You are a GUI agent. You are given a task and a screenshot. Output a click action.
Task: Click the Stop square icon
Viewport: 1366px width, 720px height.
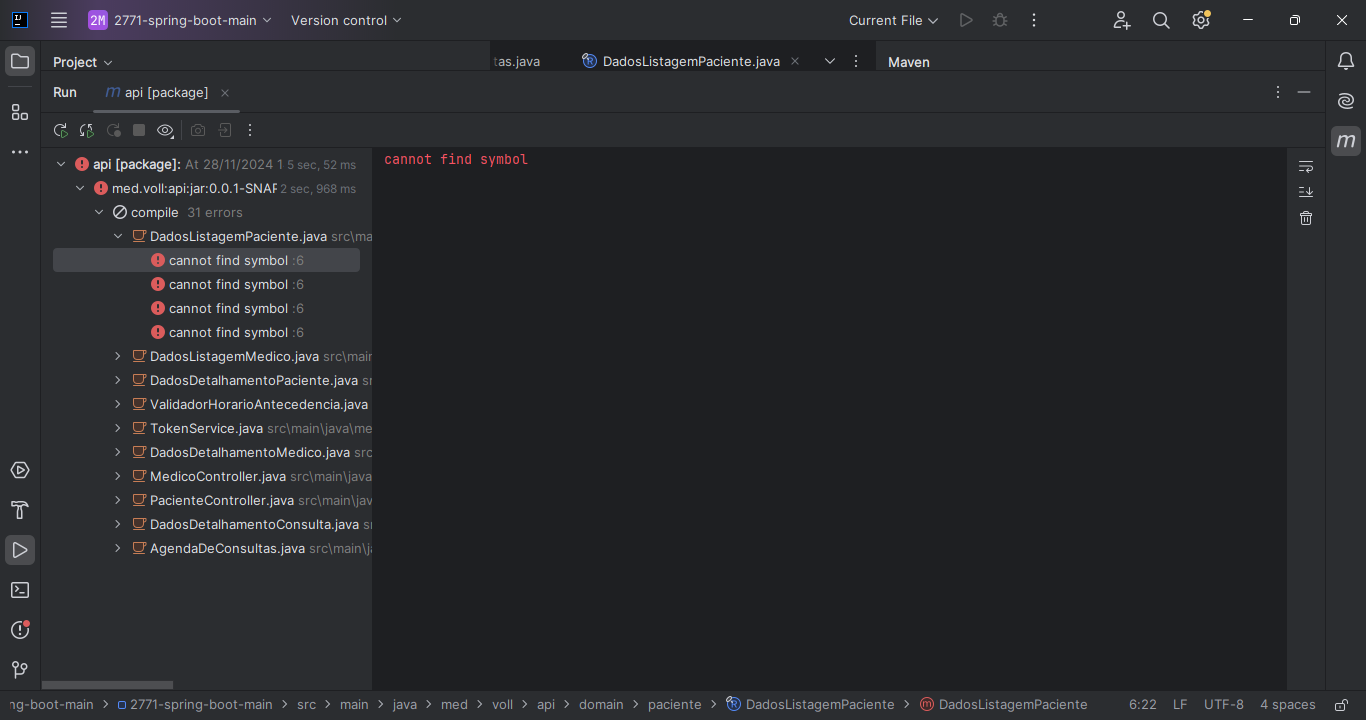tap(139, 130)
